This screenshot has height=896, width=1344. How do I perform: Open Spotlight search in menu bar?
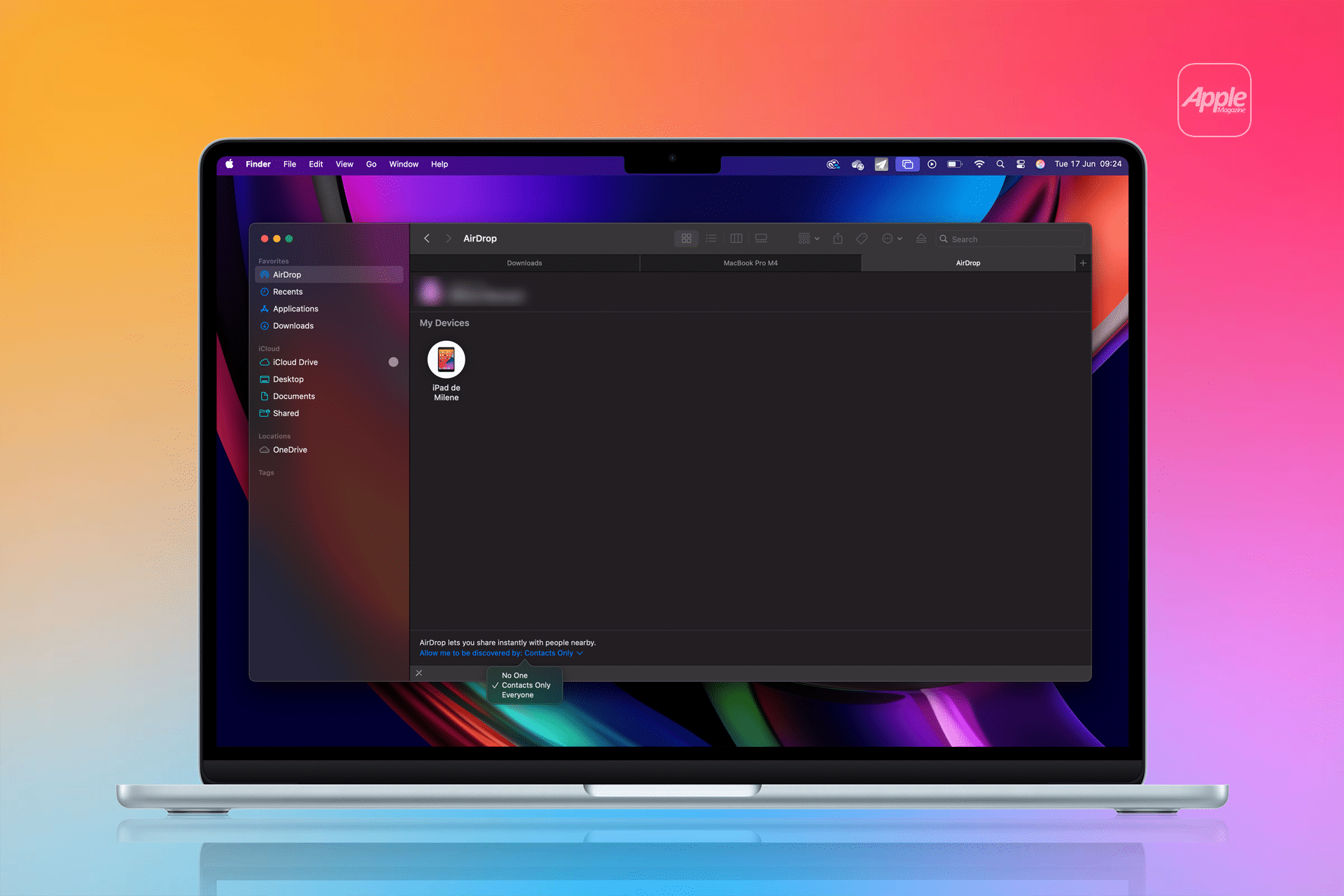[x=1000, y=164]
